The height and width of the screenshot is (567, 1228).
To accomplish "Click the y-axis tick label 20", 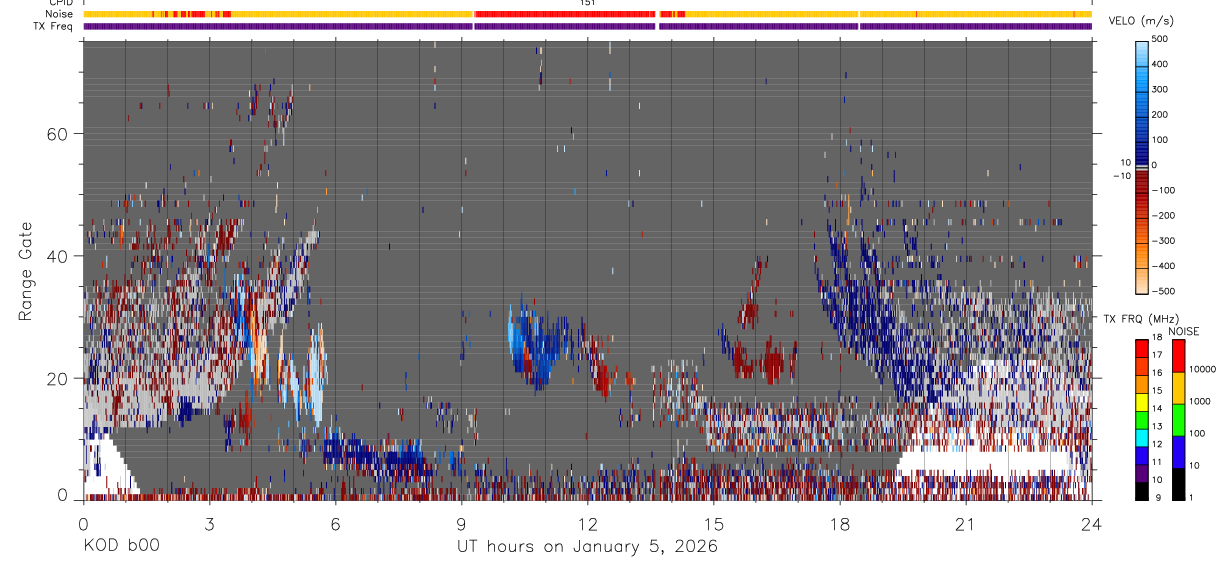I will (56, 378).
